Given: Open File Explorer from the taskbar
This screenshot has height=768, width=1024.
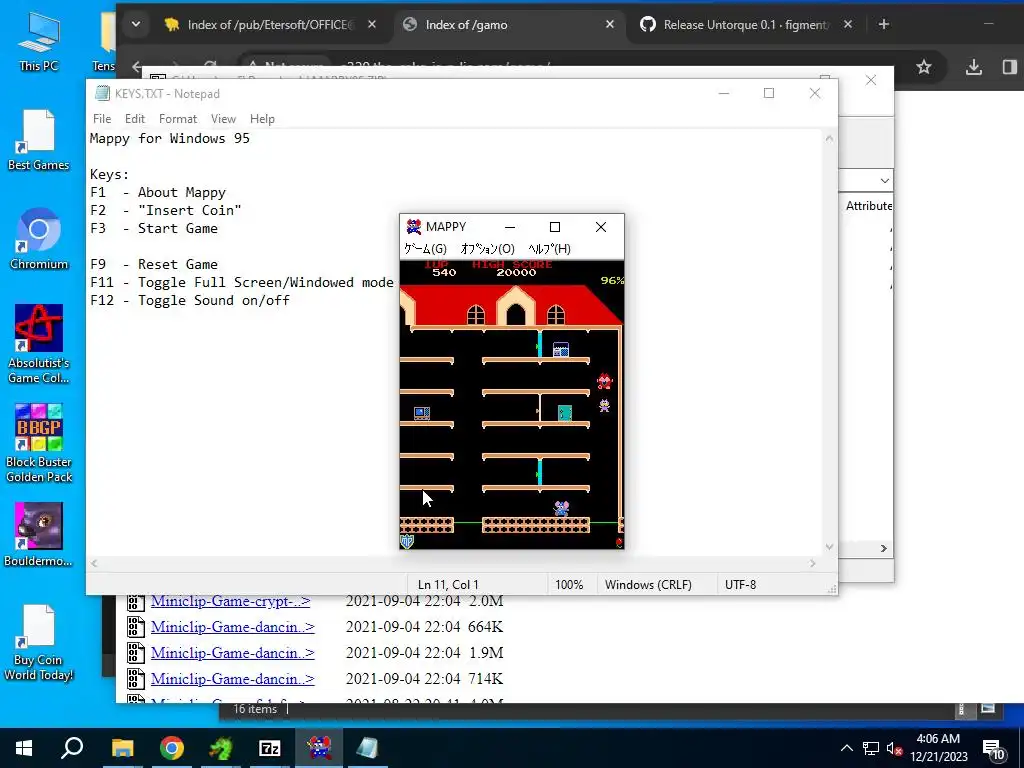Looking at the screenshot, I should [122, 748].
